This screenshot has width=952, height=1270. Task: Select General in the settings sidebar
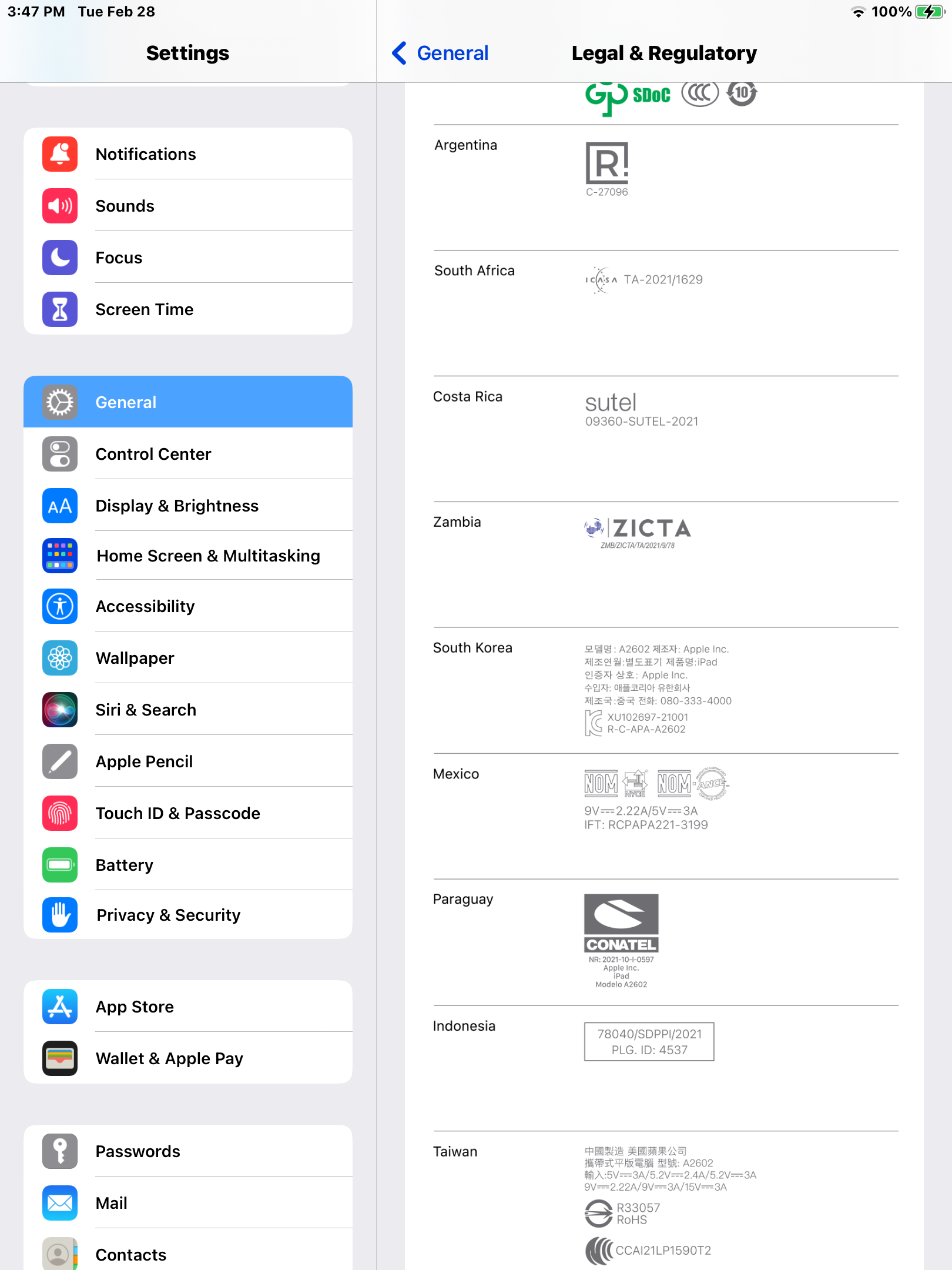point(188,402)
